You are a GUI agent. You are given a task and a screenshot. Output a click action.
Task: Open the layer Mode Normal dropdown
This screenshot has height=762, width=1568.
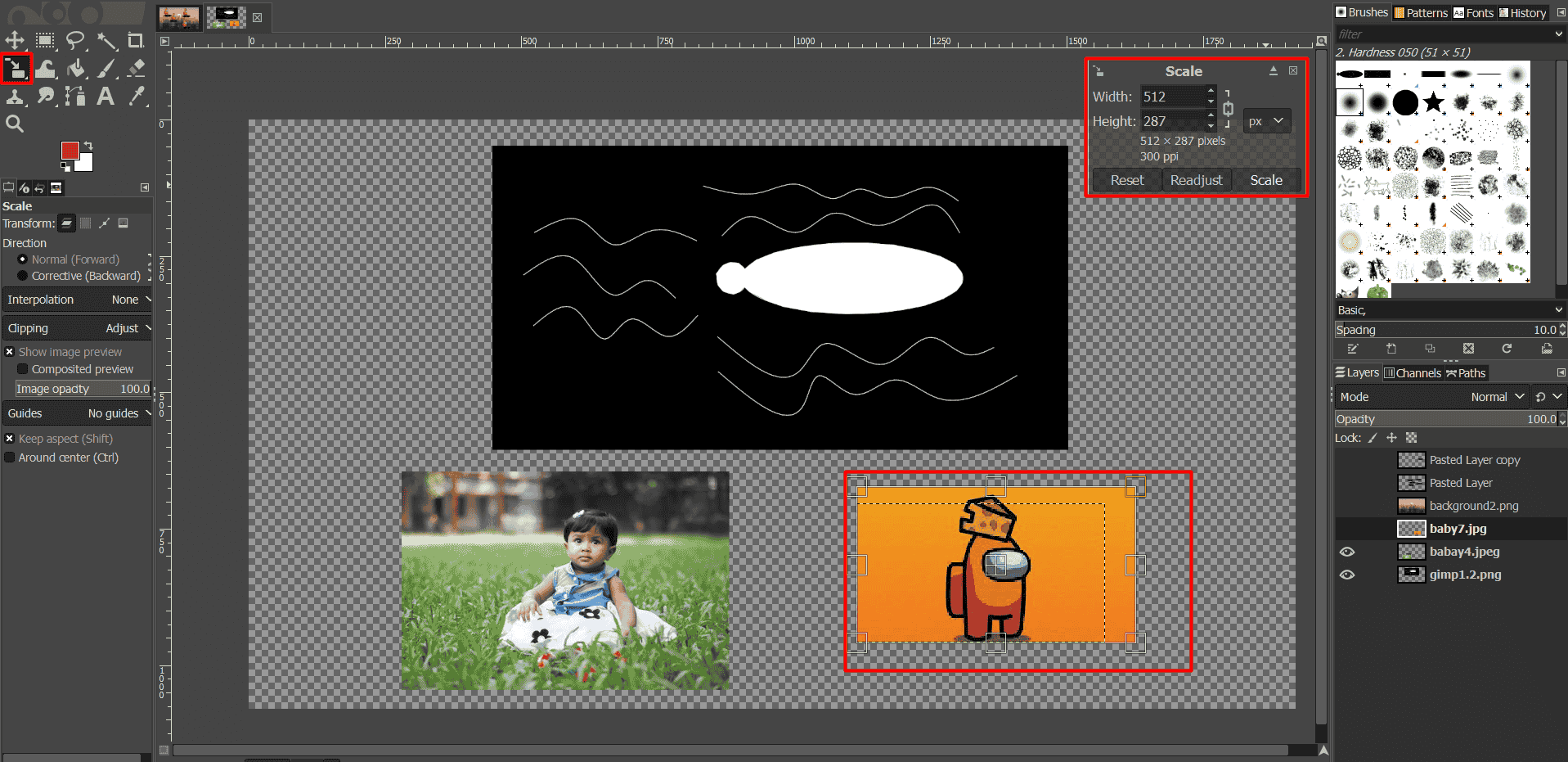(1432, 397)
